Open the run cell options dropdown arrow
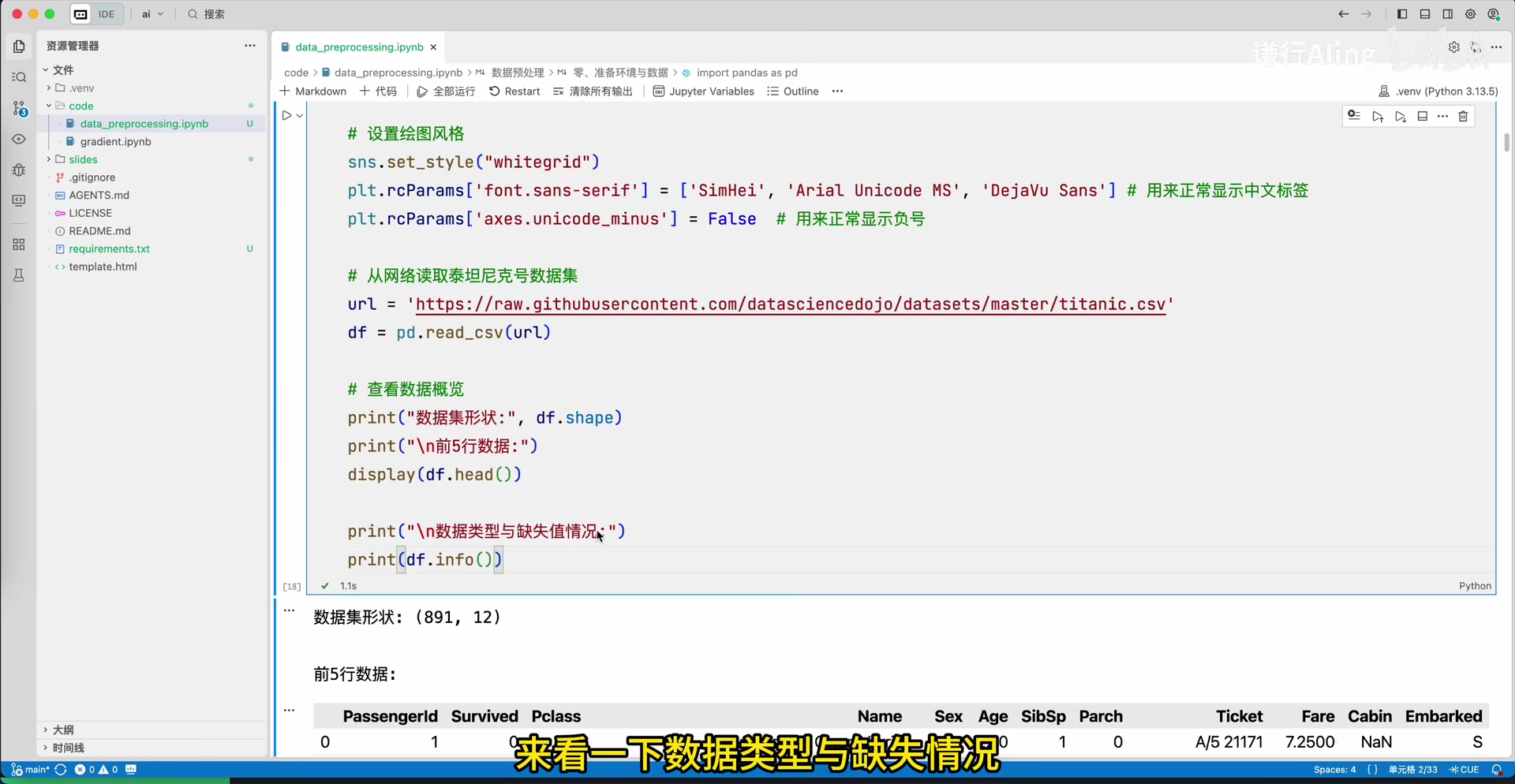 coord(300,116)
